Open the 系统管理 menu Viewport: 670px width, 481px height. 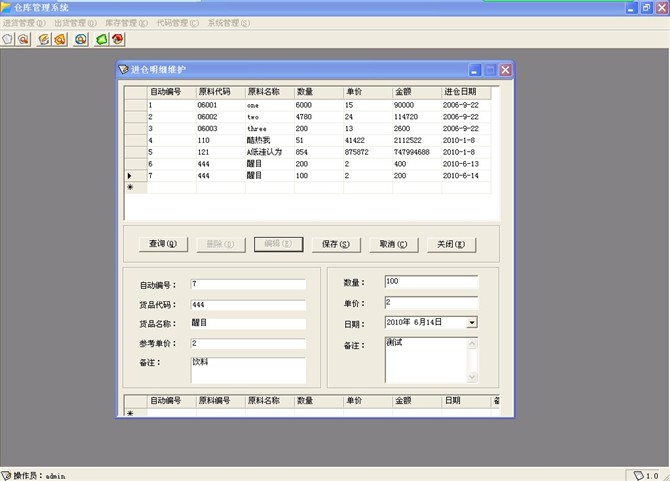(229, 23)
